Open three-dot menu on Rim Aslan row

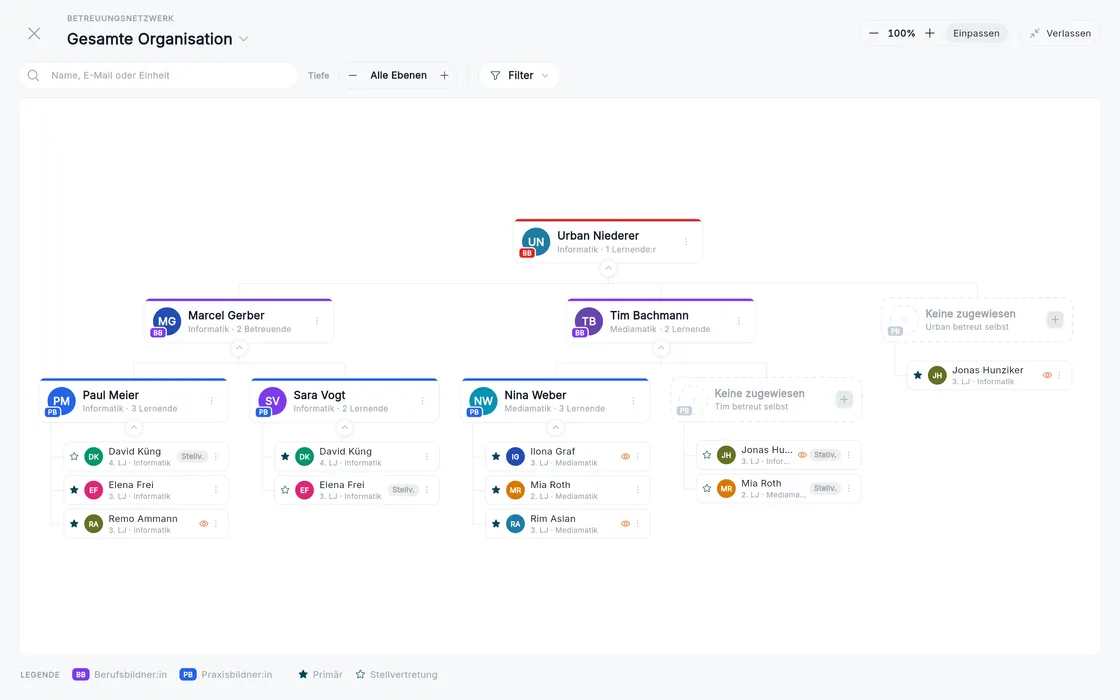click(x=637, y=524)
